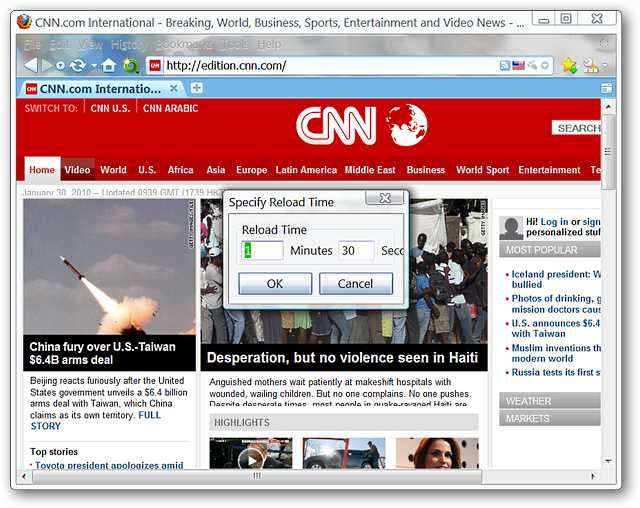
Task: Switch to the CNN.com International tab
Action: click(x=100, y=88)
